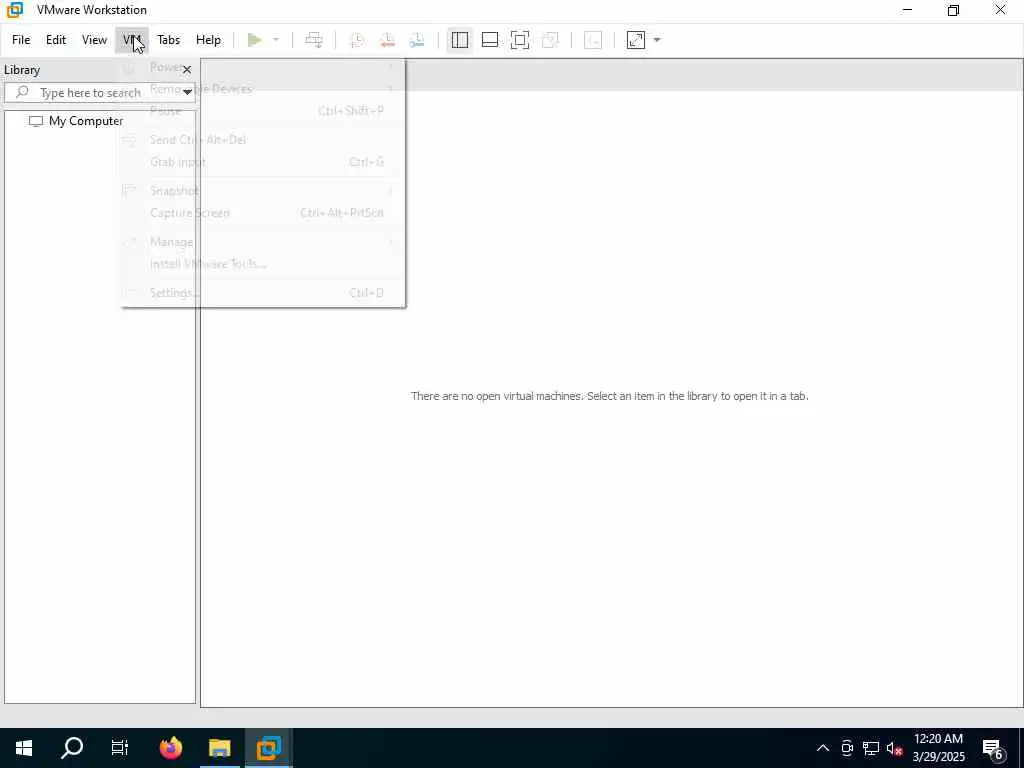Screen dimensions: 1024x768
Task: Open the Tabs menu
Action: 168,40
